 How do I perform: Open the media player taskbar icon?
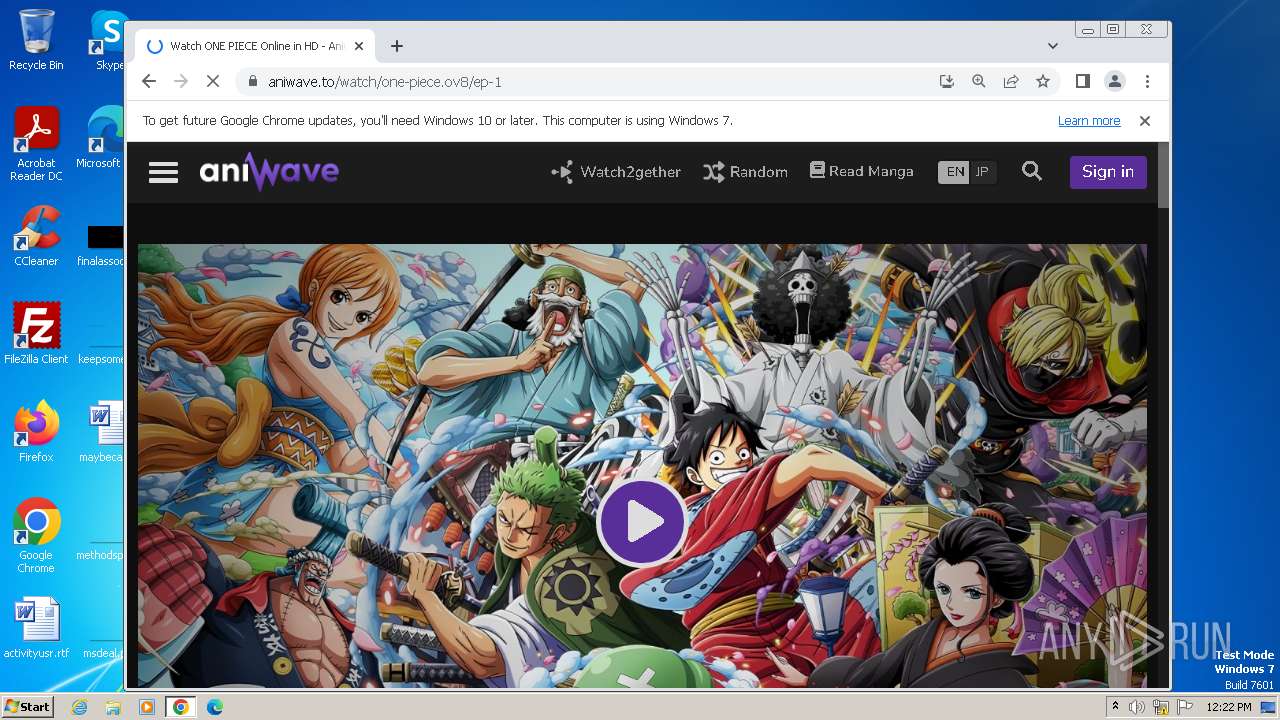pos(147,707)
